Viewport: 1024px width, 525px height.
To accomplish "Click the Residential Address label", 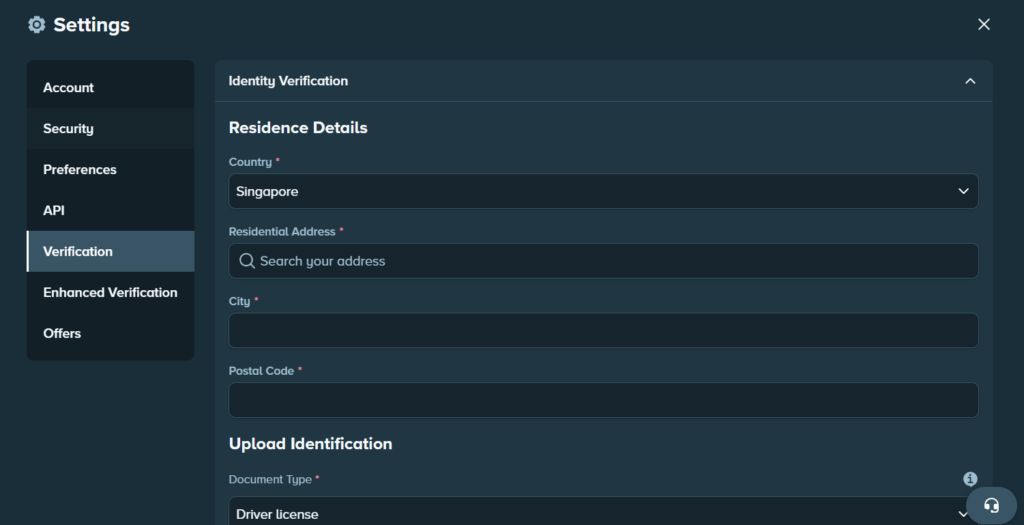I will pyautogui.click(x=281, y=232).
